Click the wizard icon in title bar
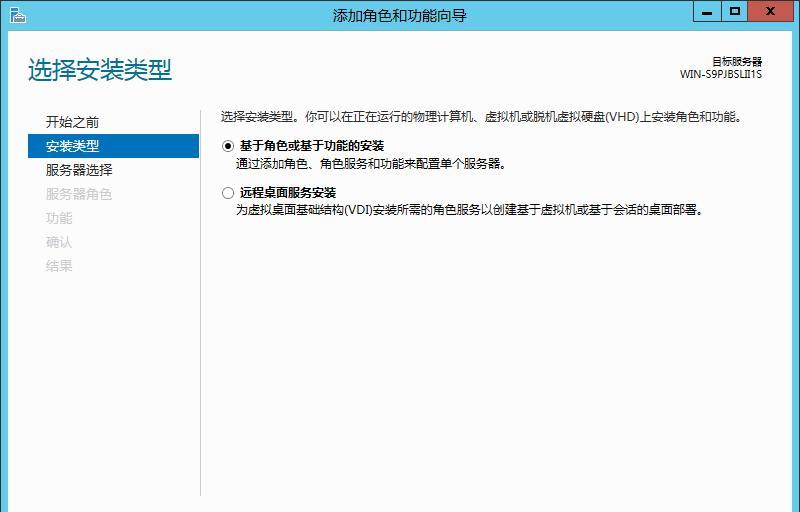Image resolution: width=800 pixels, height=512 pixels. [x=17, y=15]
